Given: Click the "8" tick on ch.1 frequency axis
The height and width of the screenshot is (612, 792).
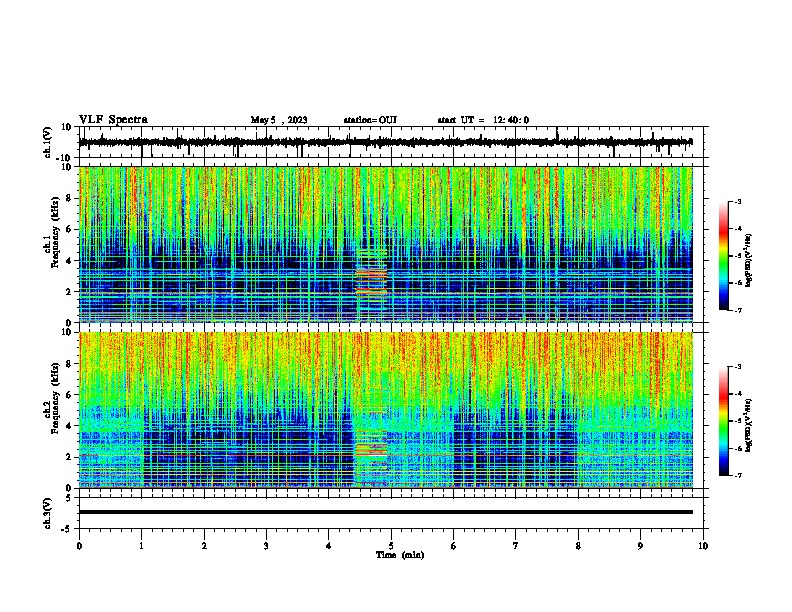Looking at the screenshot, I should (70, 198).
